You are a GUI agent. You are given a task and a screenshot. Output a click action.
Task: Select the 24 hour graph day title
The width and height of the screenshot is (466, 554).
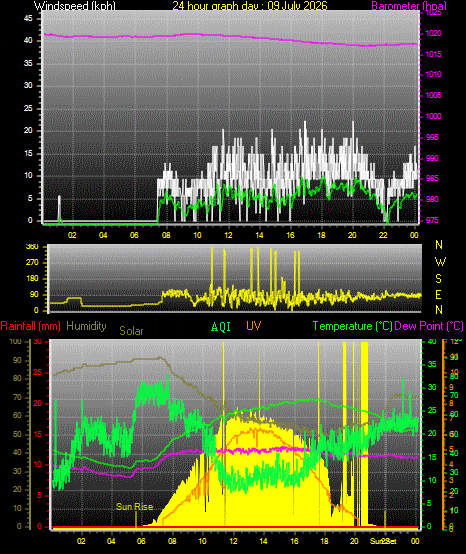(x=250, y=5)
